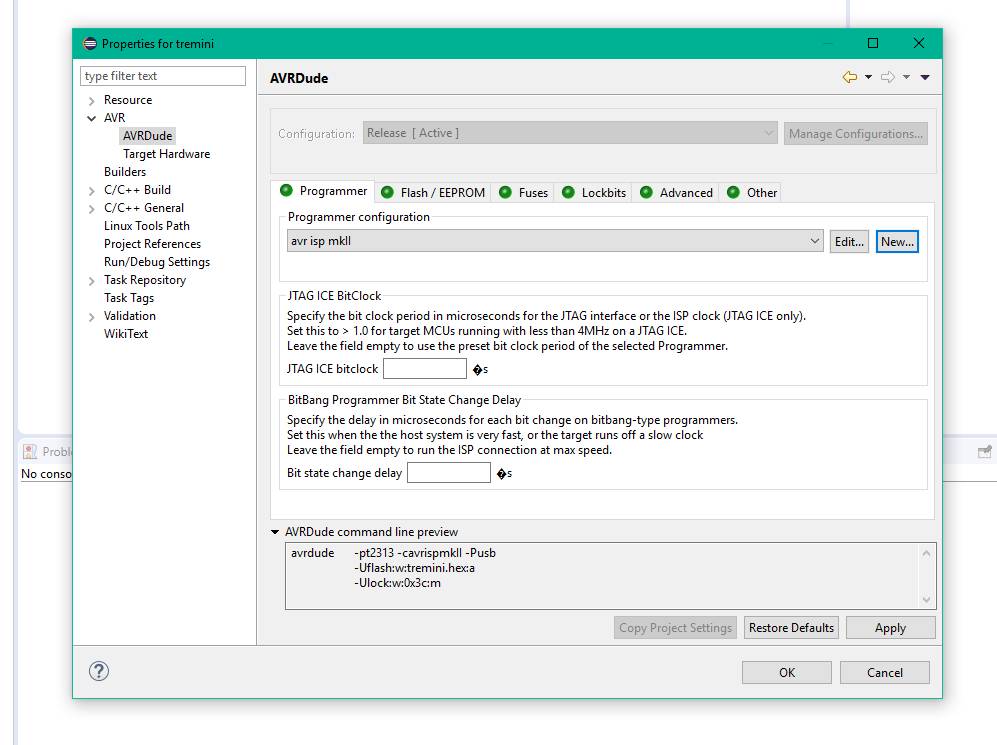Select WikiText item
The height and width of the screenshot is (745, 997).
click(x=126, y=334)
